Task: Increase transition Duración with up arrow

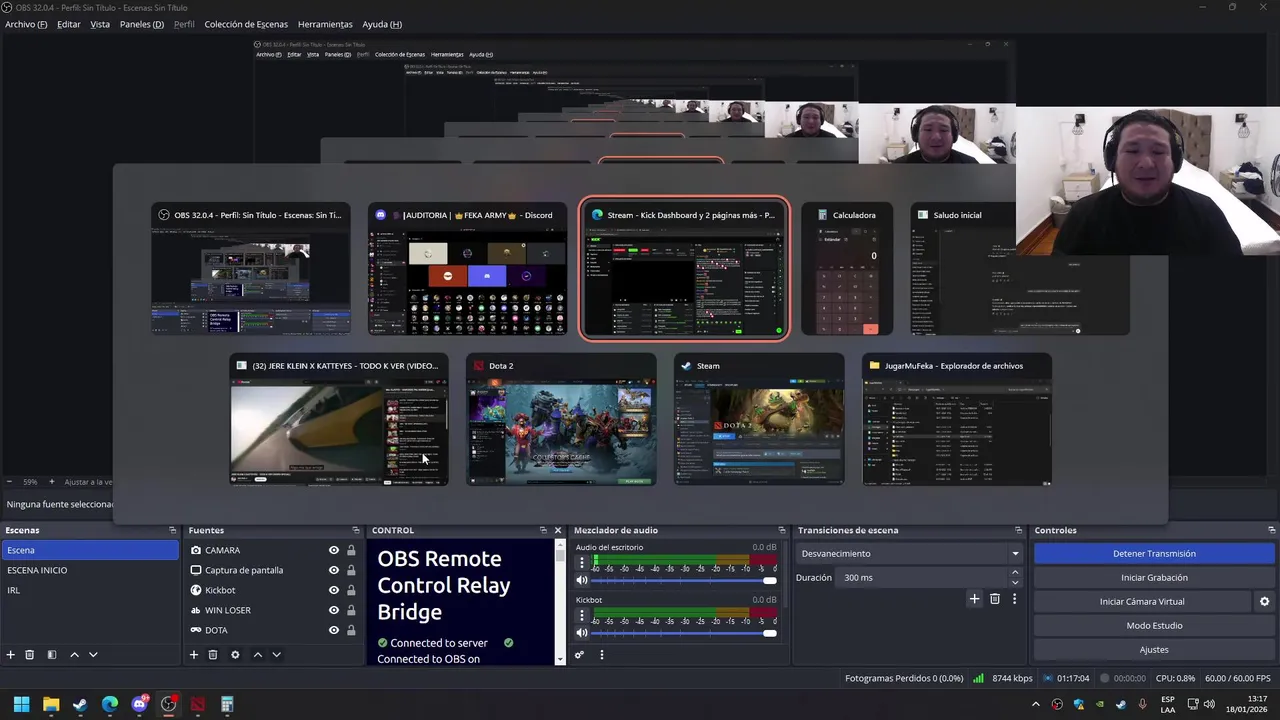Action: coord(1015,573)
